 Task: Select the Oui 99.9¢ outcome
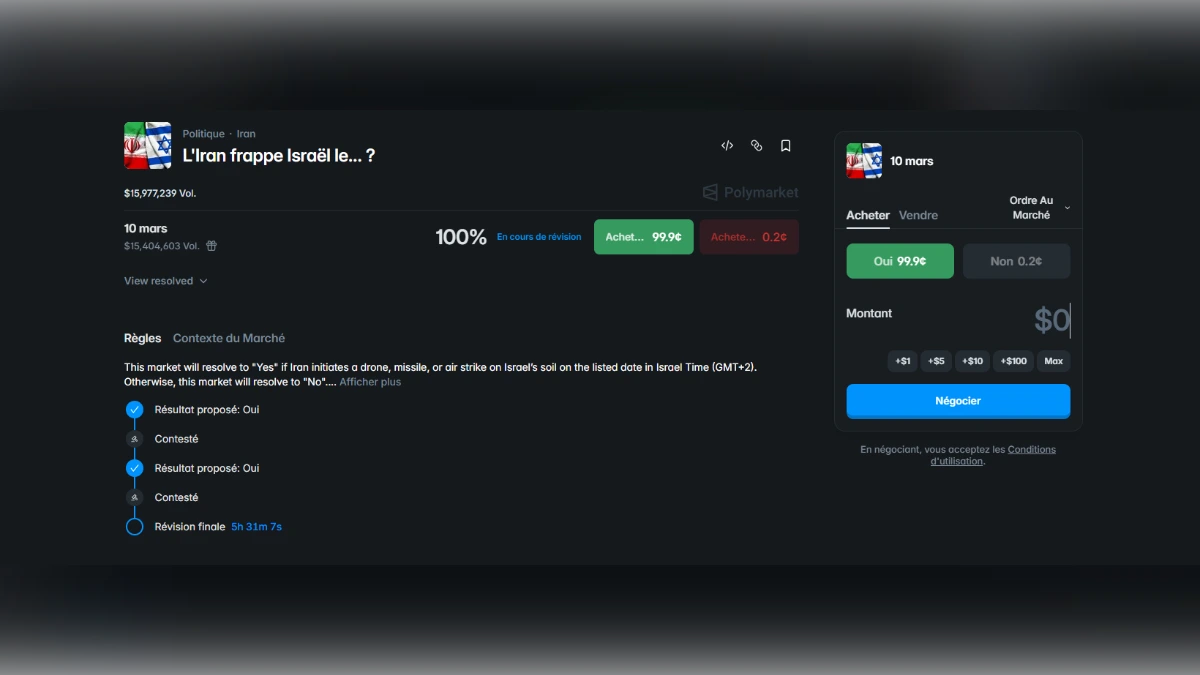[899, 261]
